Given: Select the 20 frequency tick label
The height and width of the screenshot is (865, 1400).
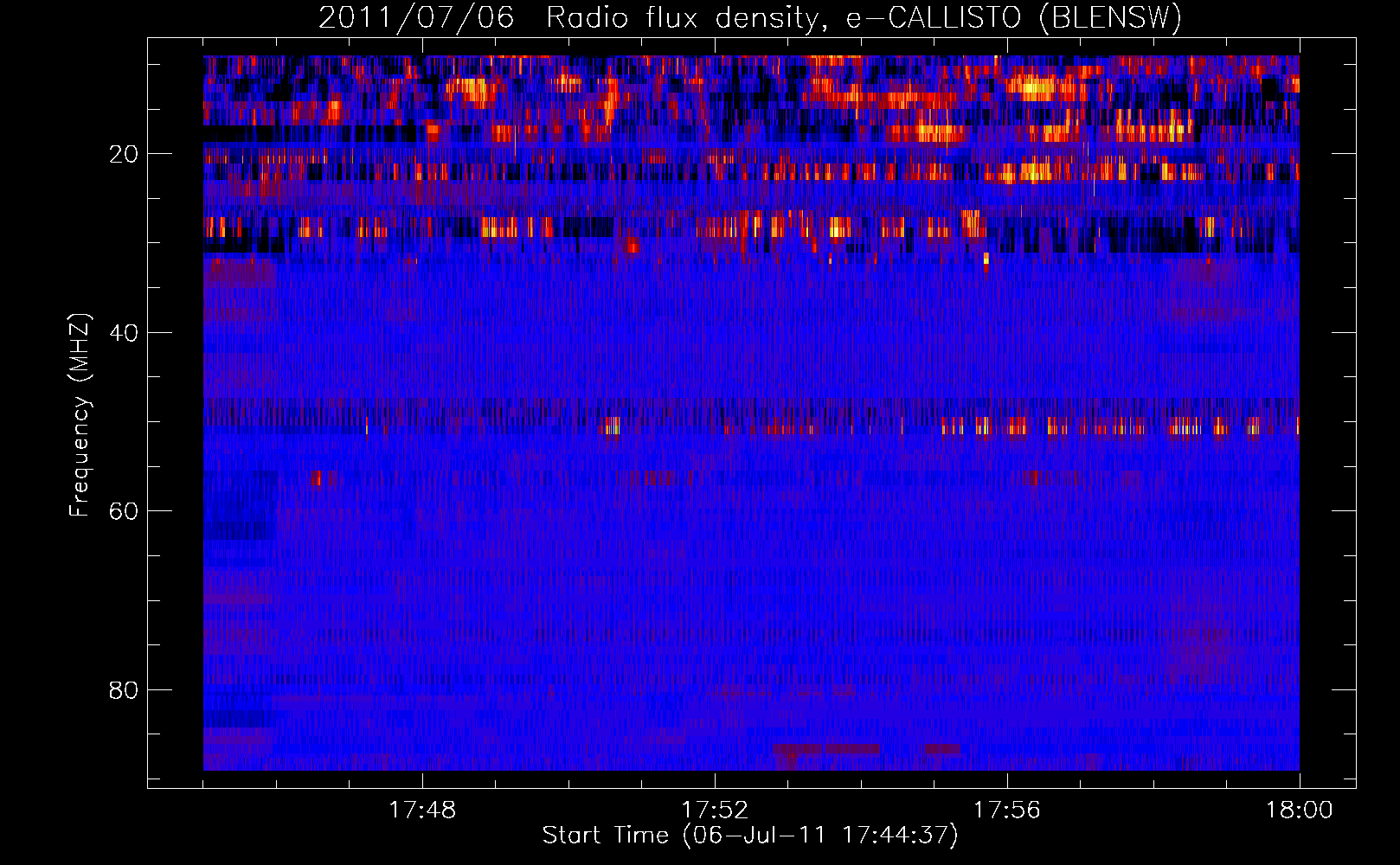Looking at the screenshot, I should click(x=124, y=154).
